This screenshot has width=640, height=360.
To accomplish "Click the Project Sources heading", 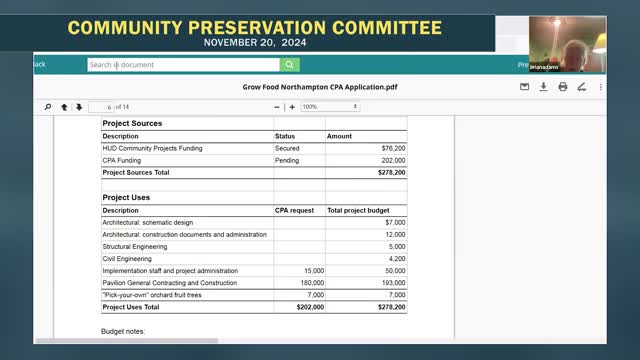I will point(132,123).
